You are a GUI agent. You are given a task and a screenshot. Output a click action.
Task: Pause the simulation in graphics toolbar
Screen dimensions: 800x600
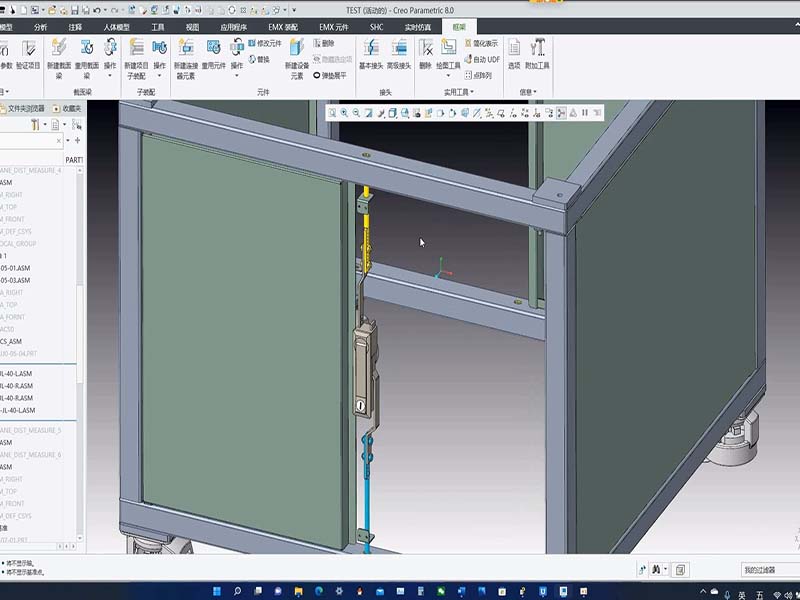click(585, 113)
